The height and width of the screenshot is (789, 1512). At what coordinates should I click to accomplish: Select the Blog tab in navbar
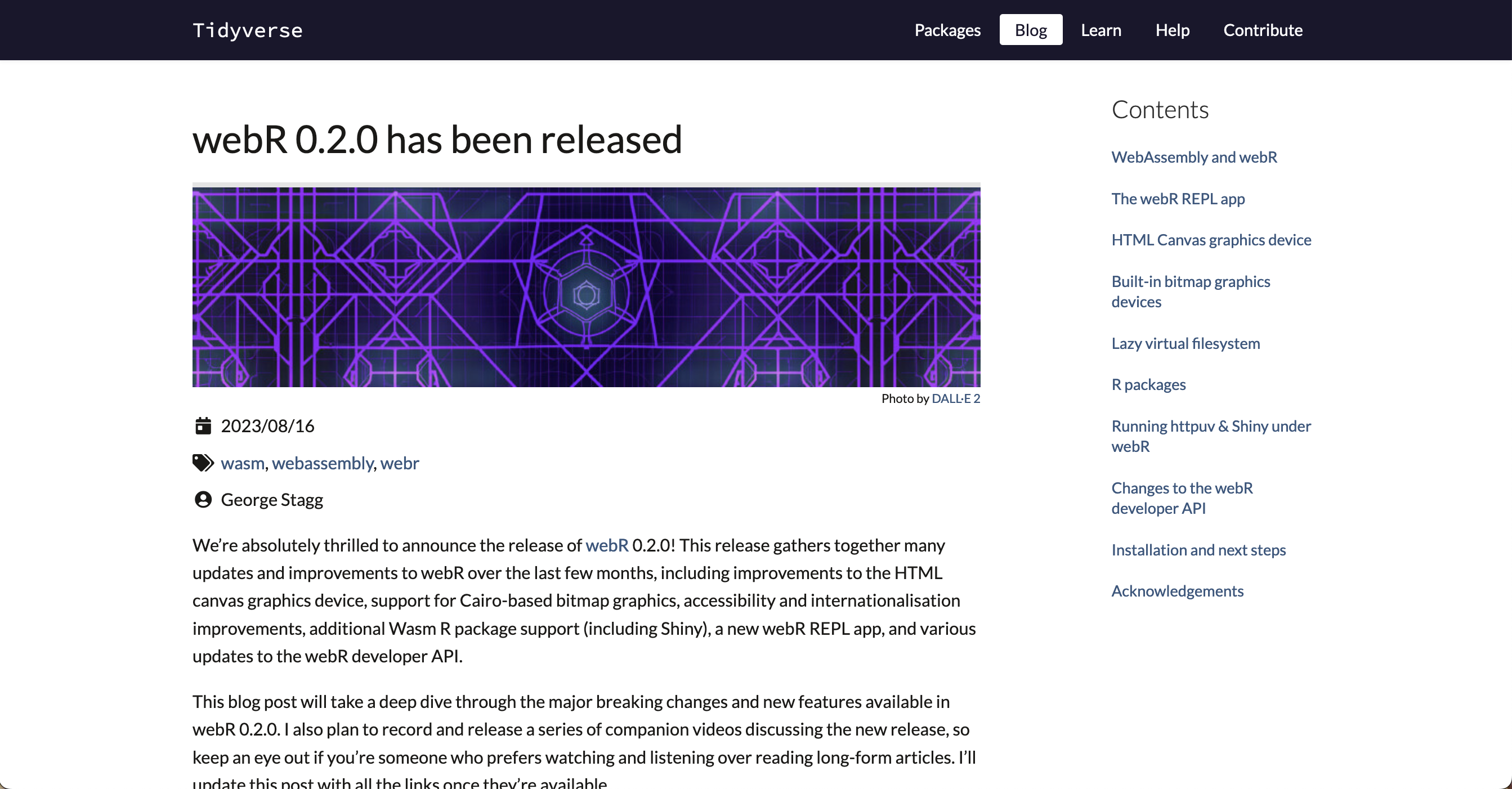(1031, 30)
